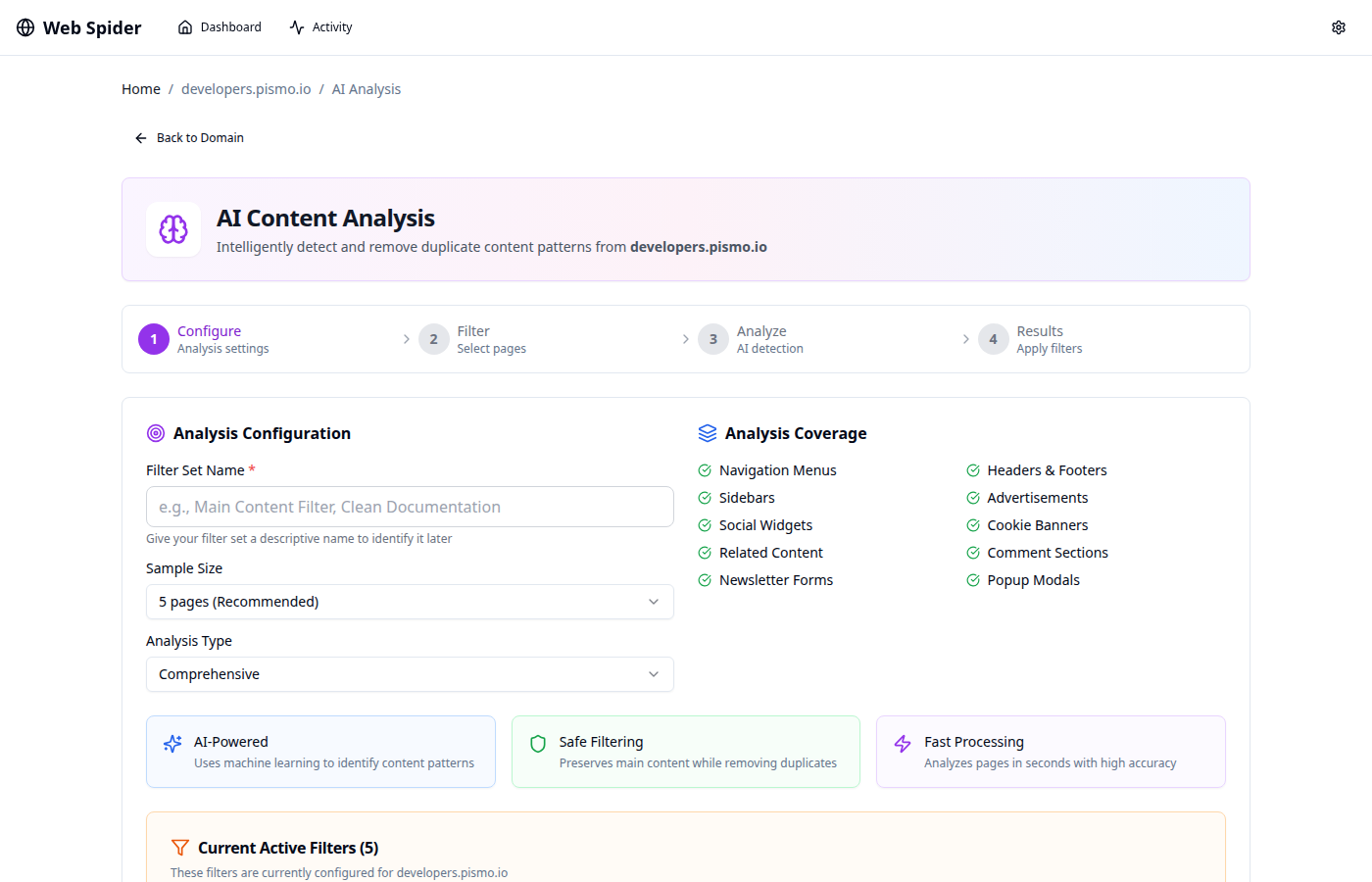Open the Activity nav item

click(x=320, y=27)
